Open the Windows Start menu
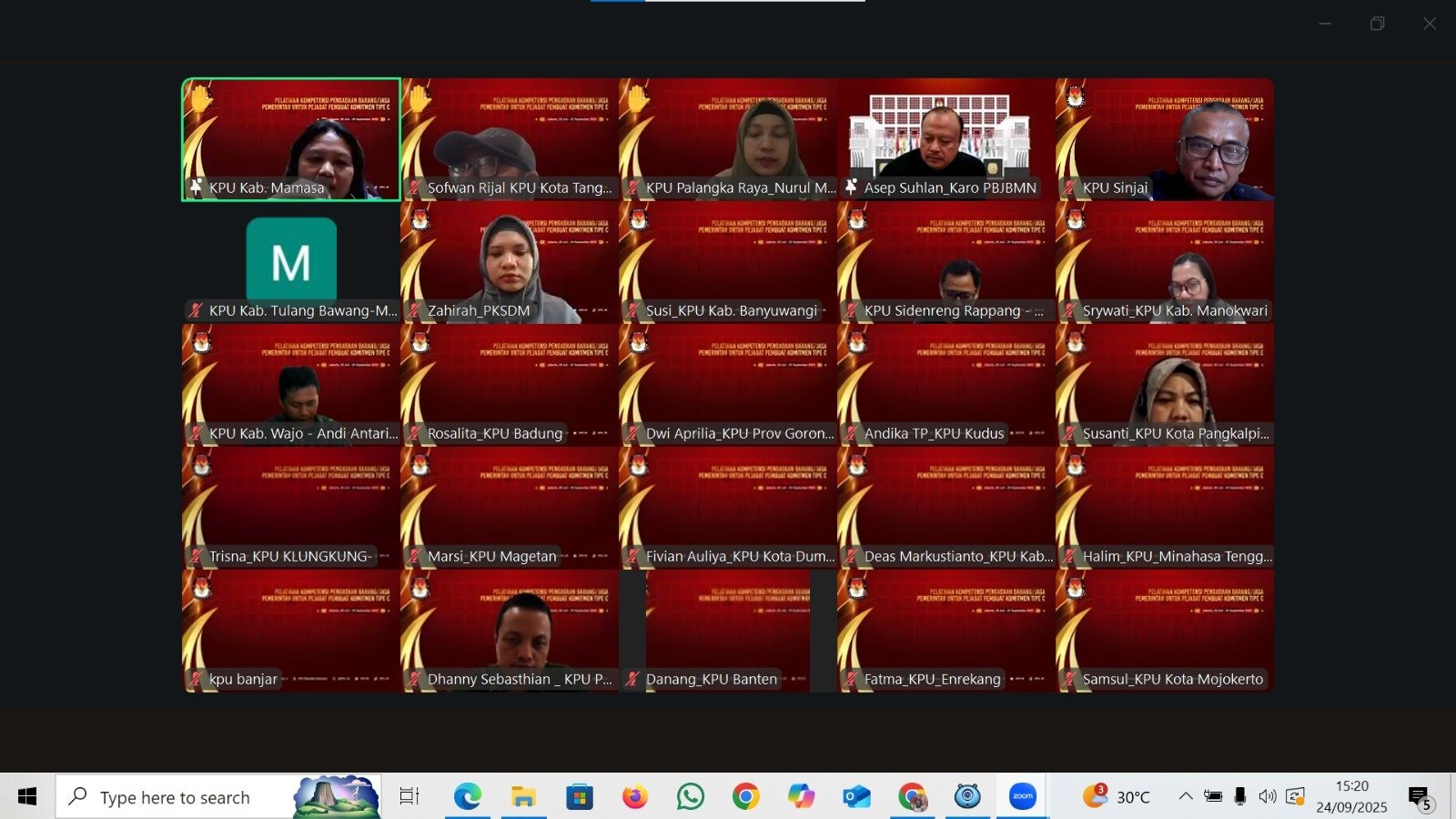1456x819 pixels. coord(27,797)
